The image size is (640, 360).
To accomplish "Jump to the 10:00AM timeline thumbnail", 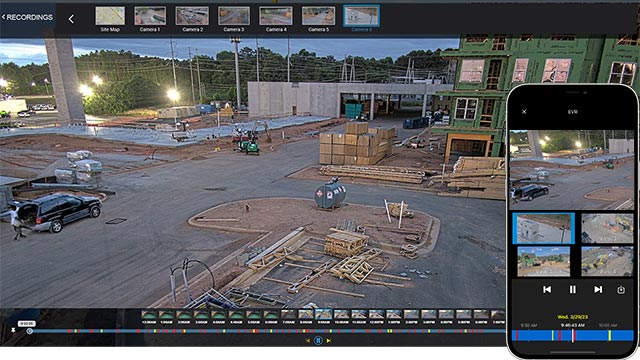I will 341,315.
